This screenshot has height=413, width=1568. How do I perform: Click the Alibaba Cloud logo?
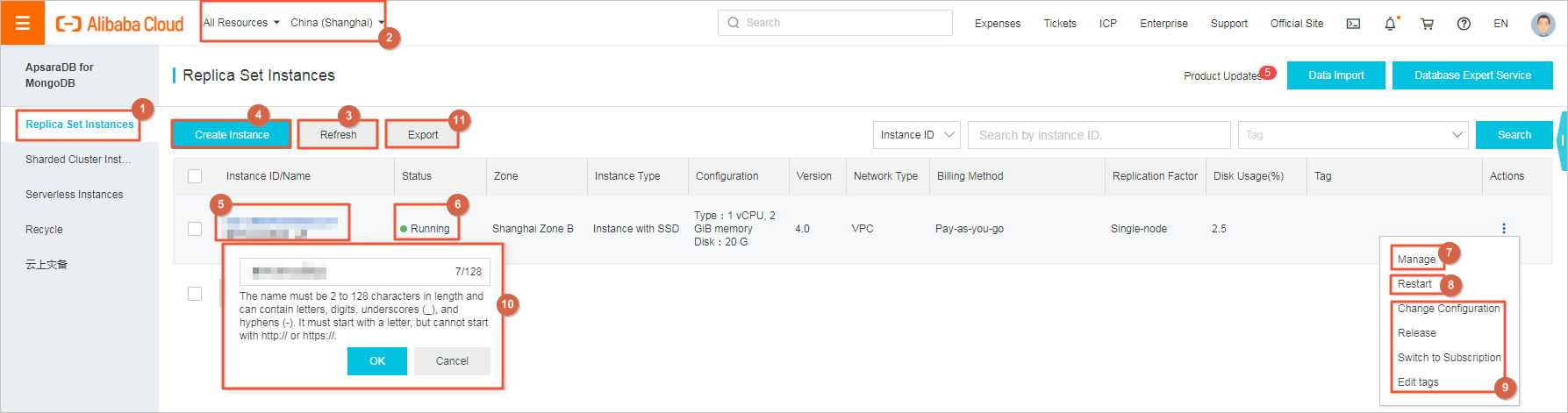tap(119, 24)
